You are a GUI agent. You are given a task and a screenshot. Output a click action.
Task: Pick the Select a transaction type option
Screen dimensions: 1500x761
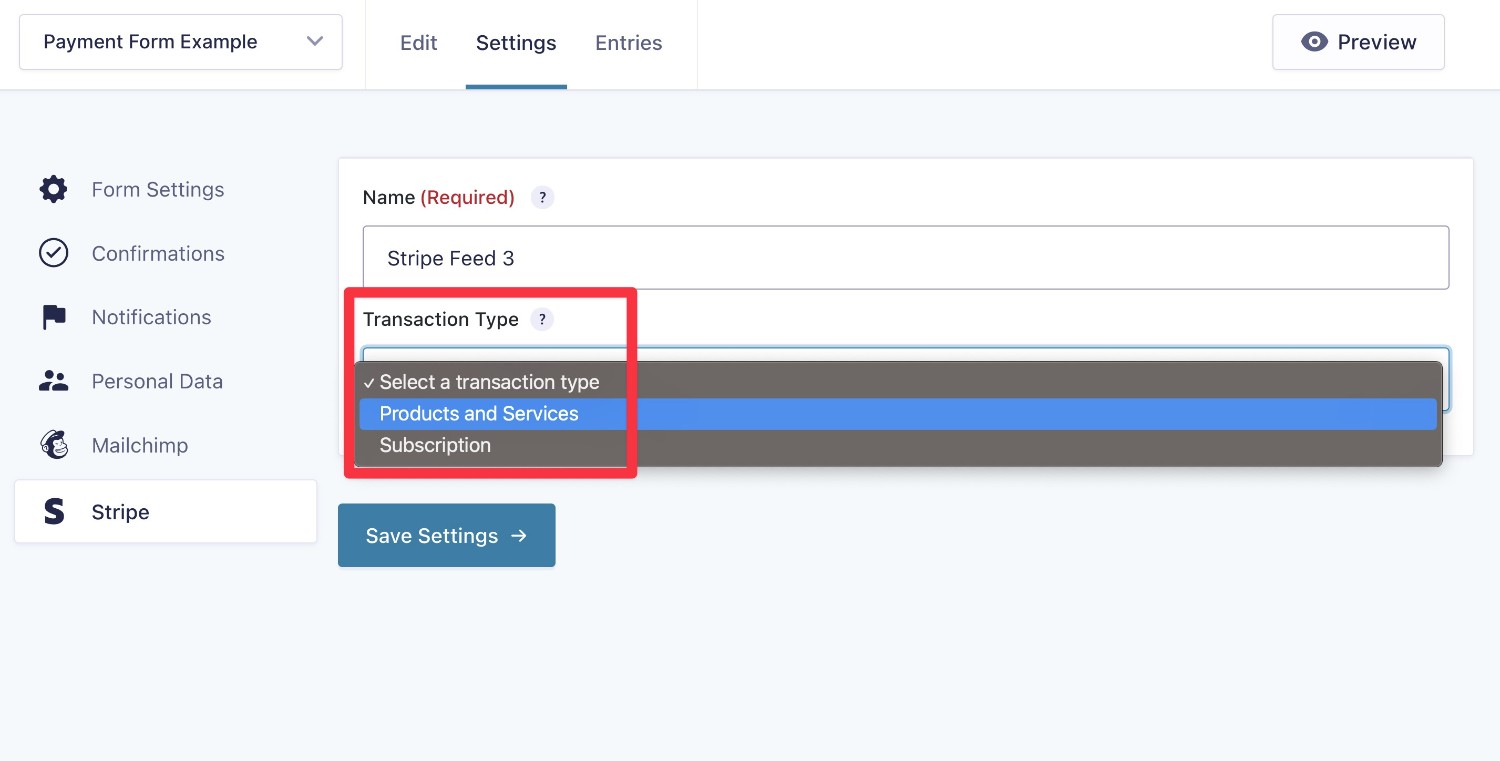click(x=489, y=382)
